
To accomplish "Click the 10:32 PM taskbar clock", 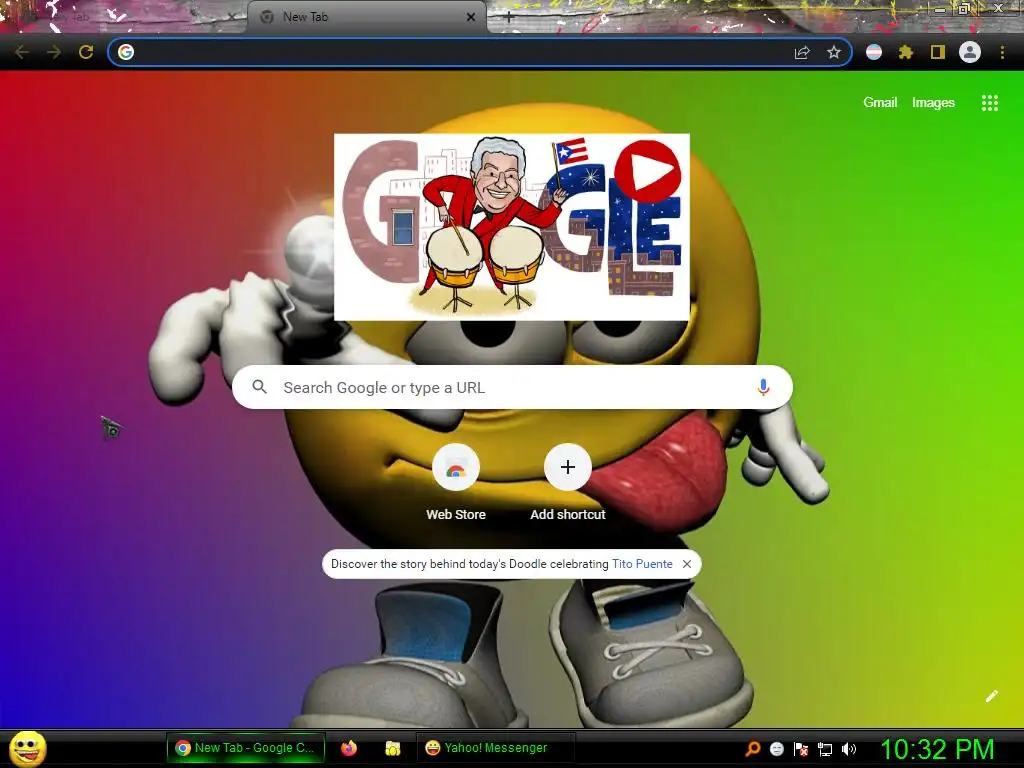I will pyautogui.click(x=938, y=749).
